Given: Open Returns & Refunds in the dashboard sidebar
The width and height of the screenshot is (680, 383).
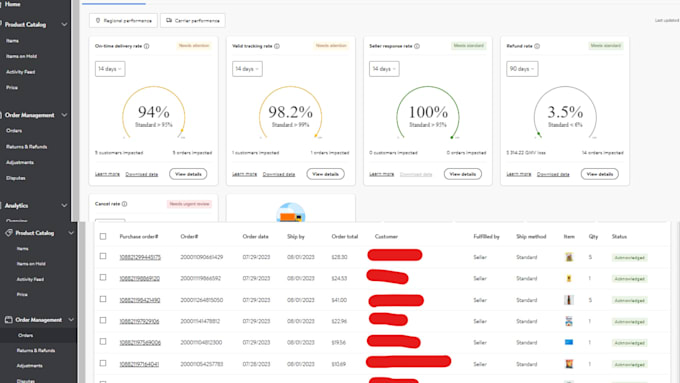Looking at the screenshot, I should 26,147.
